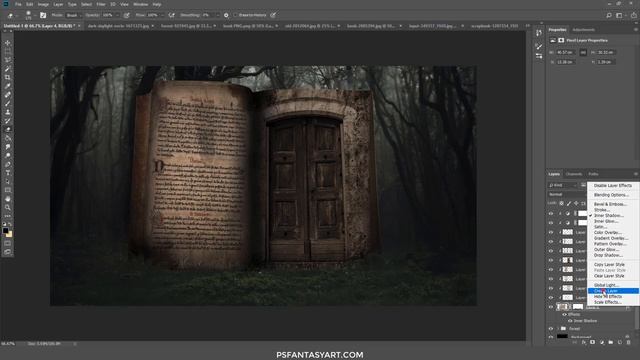640x360 pixels.
Task: Select the Crop tool
Action: [x=7, y=77]
